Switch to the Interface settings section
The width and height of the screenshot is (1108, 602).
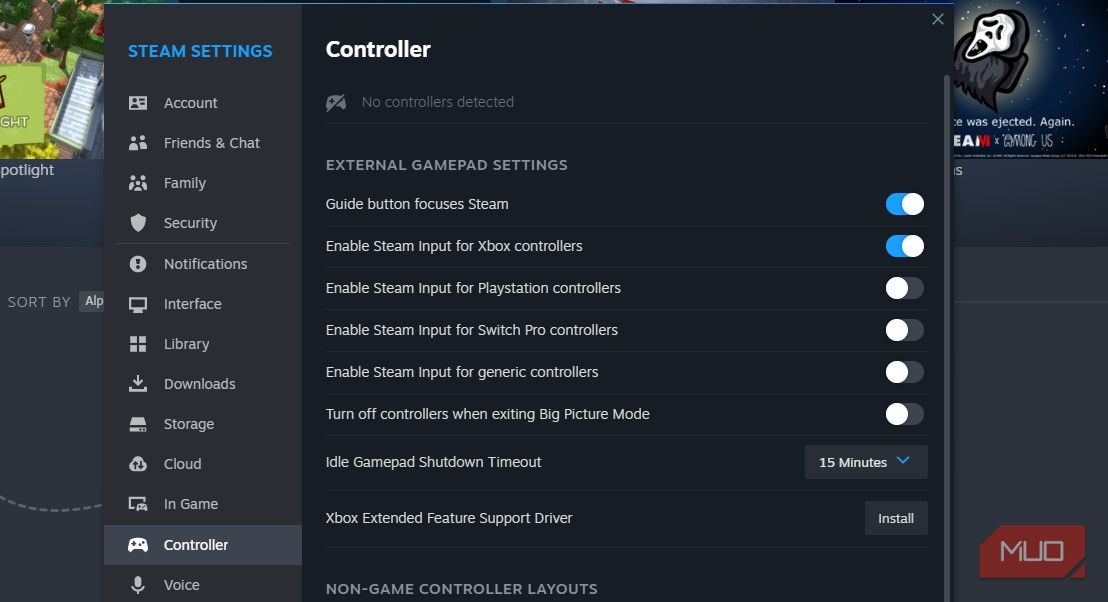click(192, 303)
